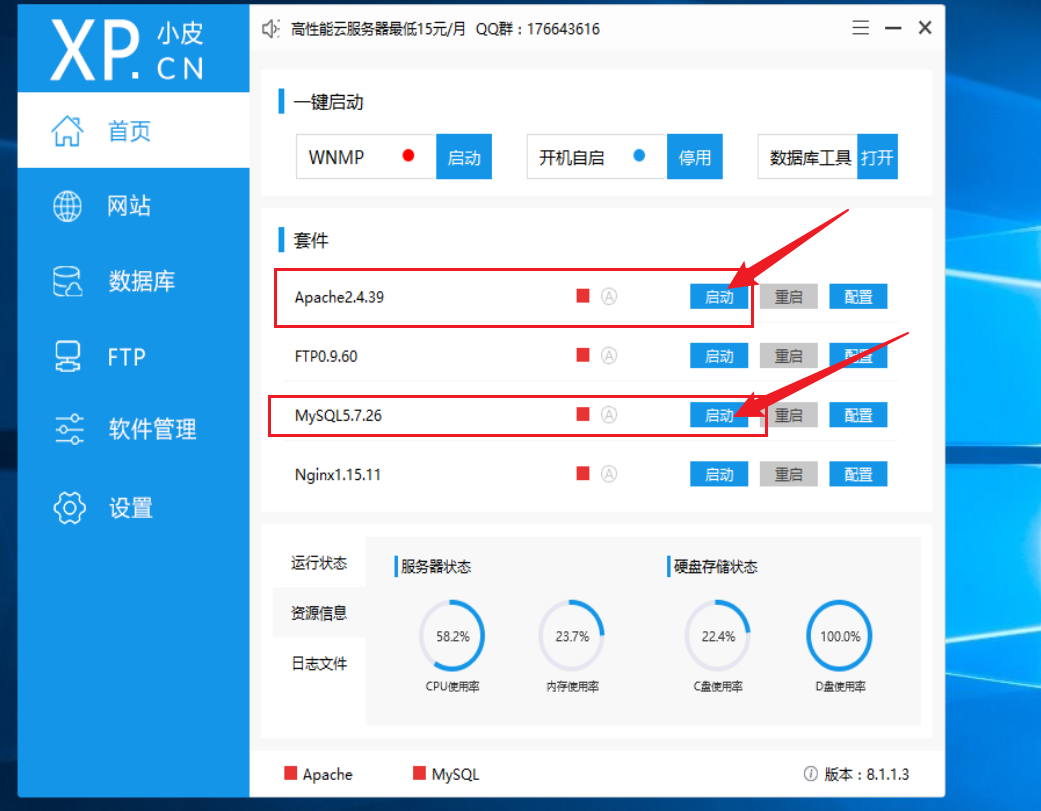Click the Apache2.4.39 name label
The width and height of the screenshot is (1041, 811).
coord(339,297)
